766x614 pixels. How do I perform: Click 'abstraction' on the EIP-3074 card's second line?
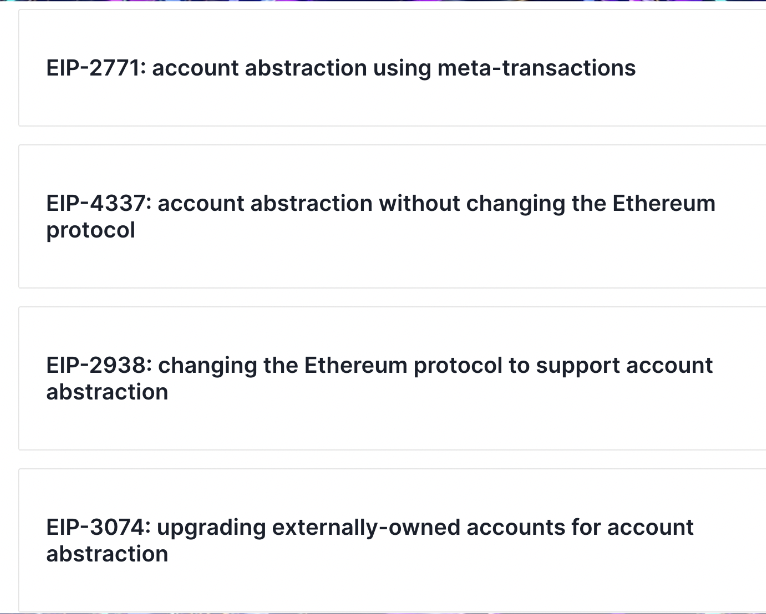[x=107, y=554]
